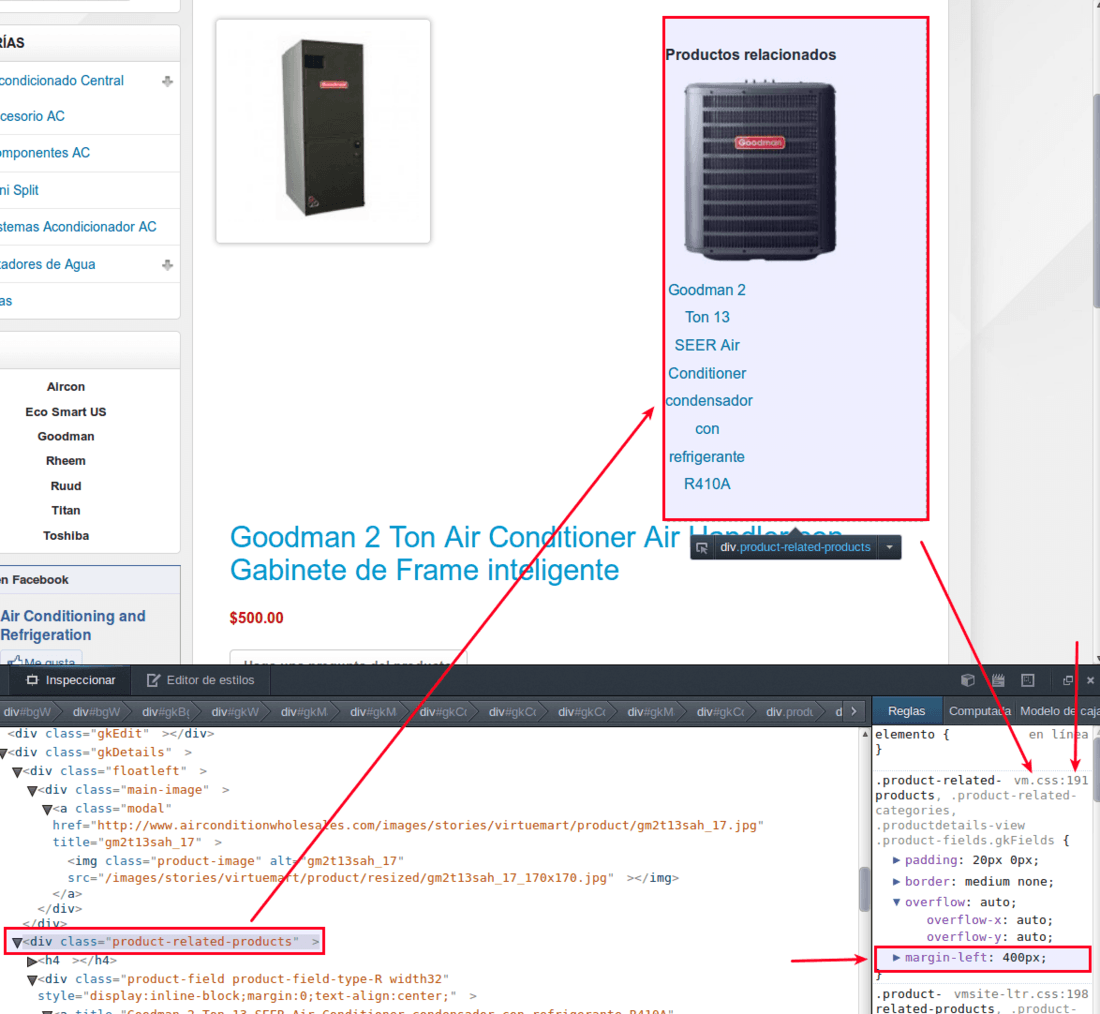Open the 3D view cube icon
Viewport: 1100px width, 1014px height.
tap(967, 680)
